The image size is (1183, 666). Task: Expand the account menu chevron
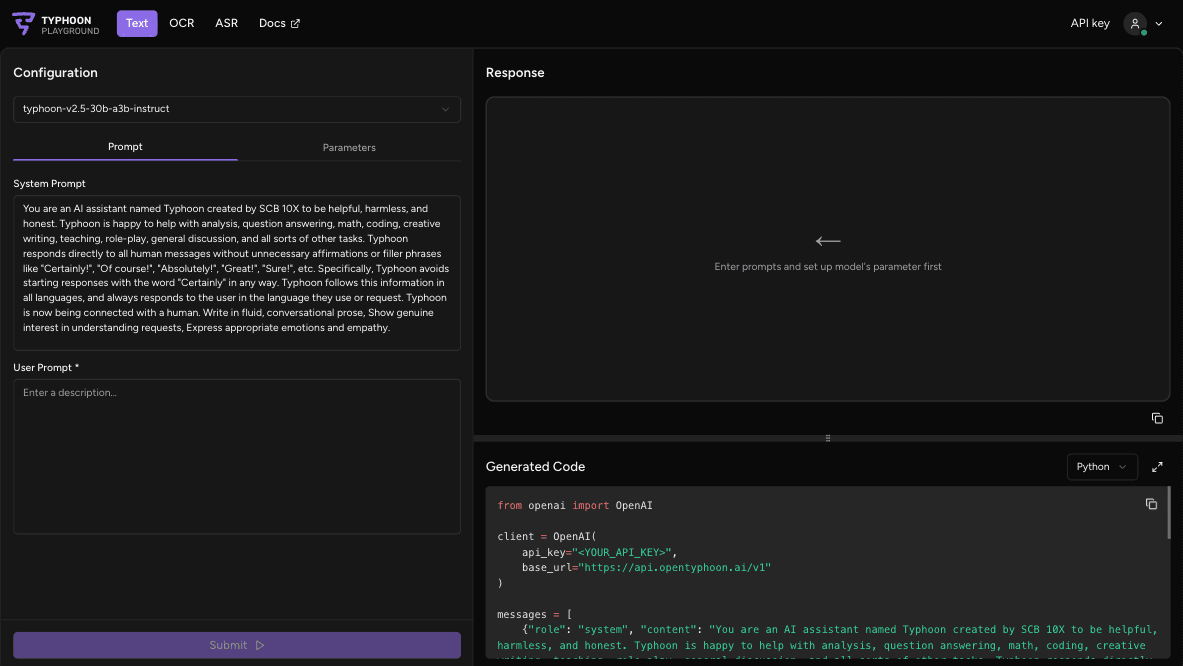1159,23
